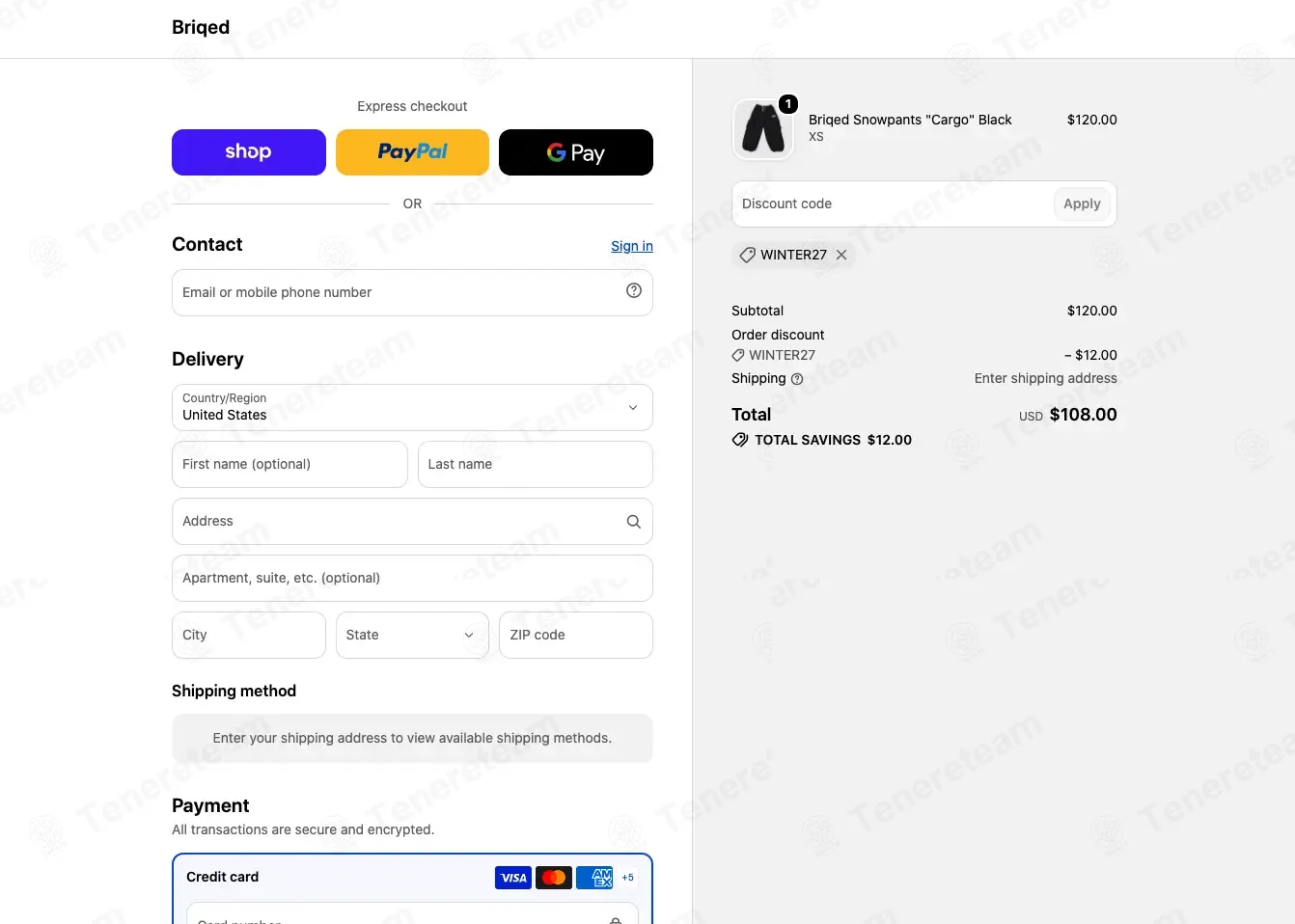Open the State dropdown
Viewport: 1295px width, 924px height.
coord(412,635)
